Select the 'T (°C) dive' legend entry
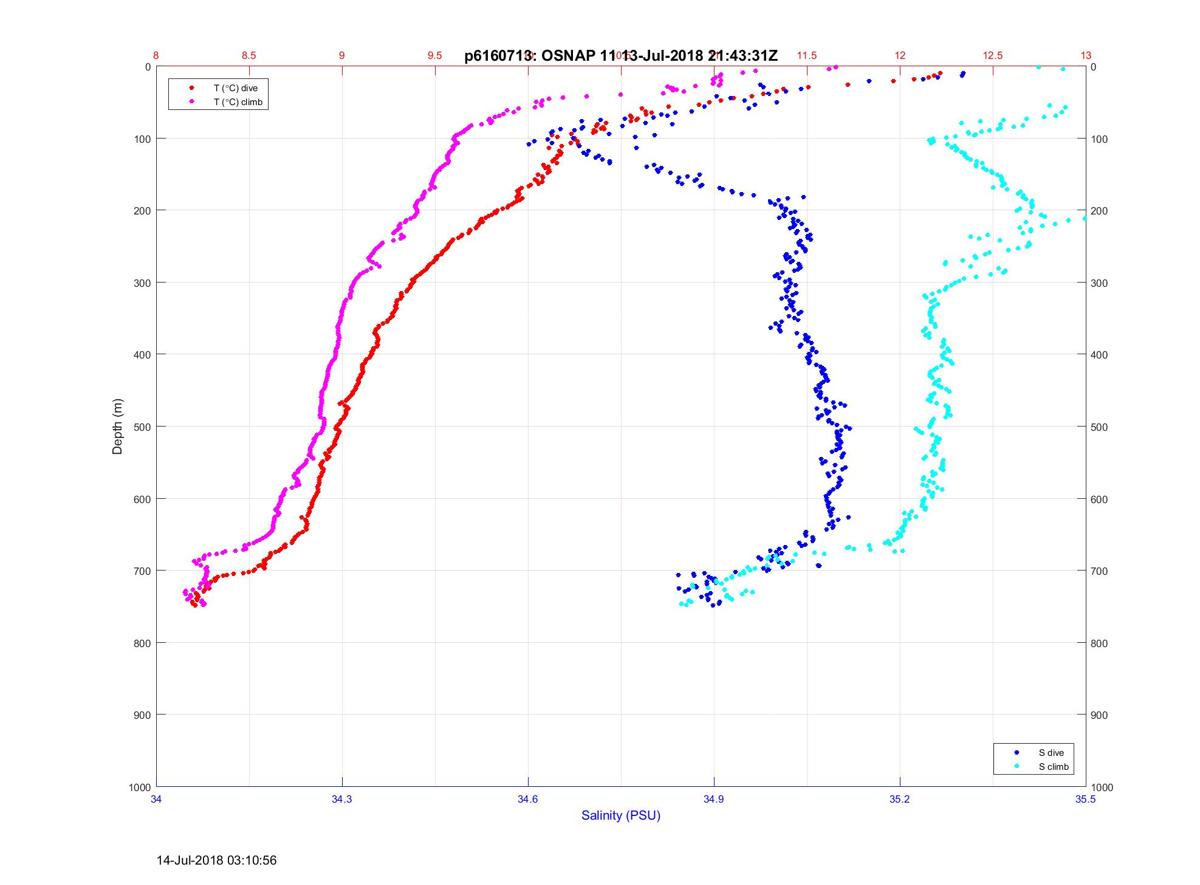Screen dimensions: 1200x885 click(236, 88)
